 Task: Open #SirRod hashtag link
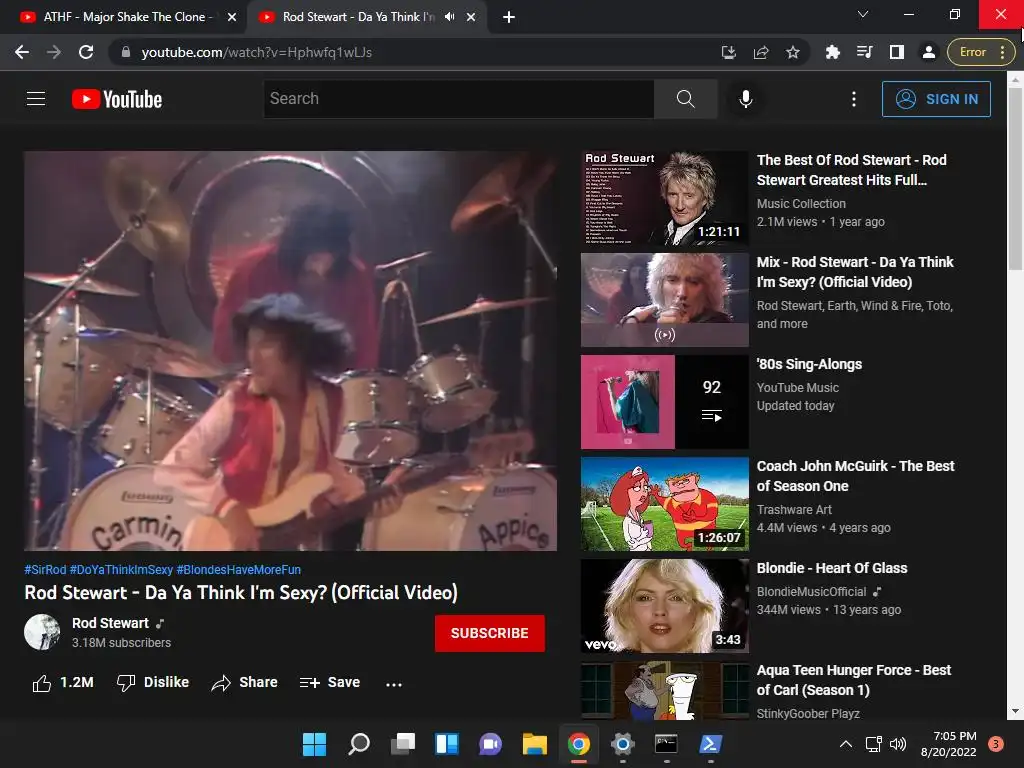[x=45, y=569]
